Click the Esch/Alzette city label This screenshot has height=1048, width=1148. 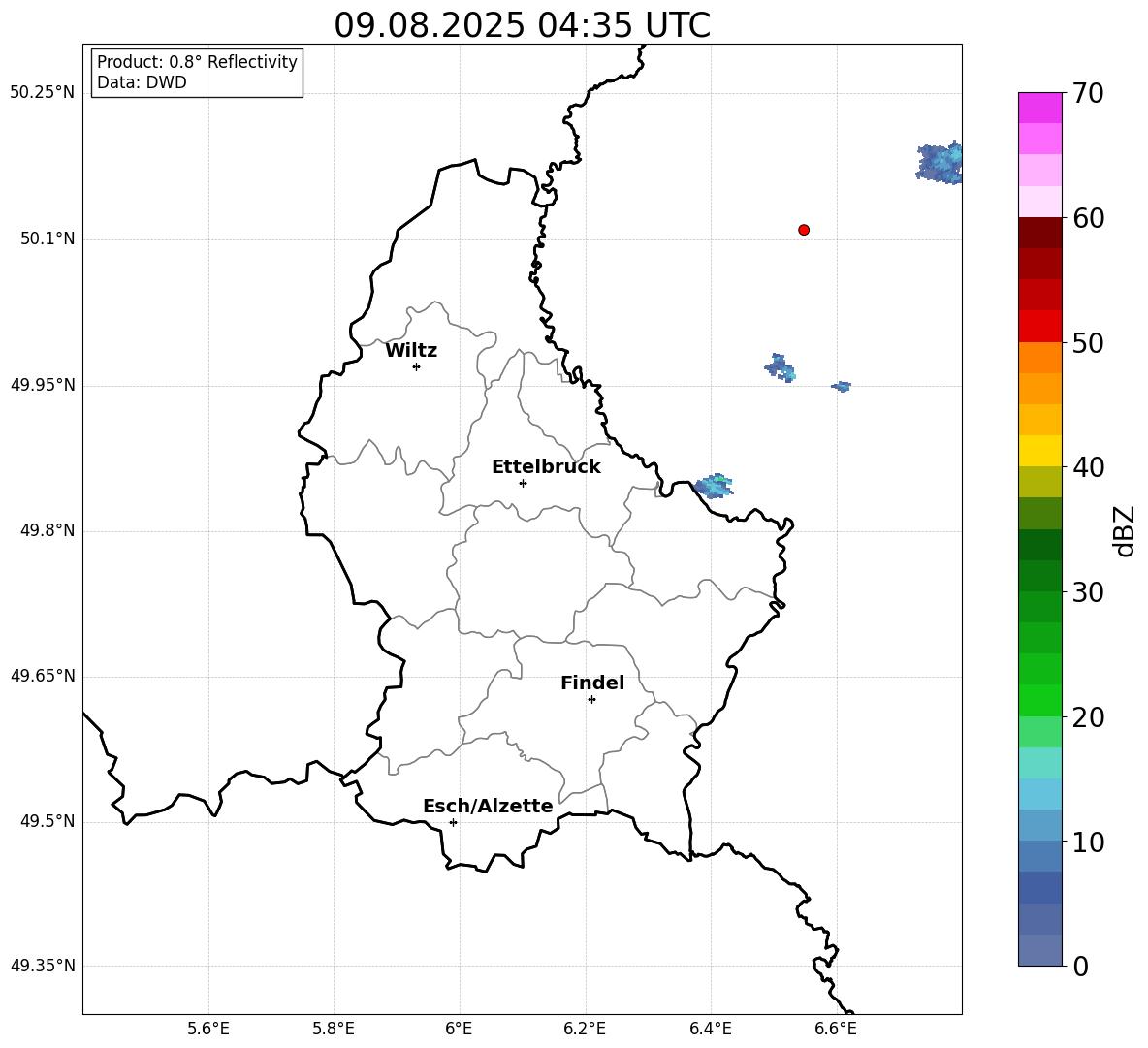coord(488,806)
